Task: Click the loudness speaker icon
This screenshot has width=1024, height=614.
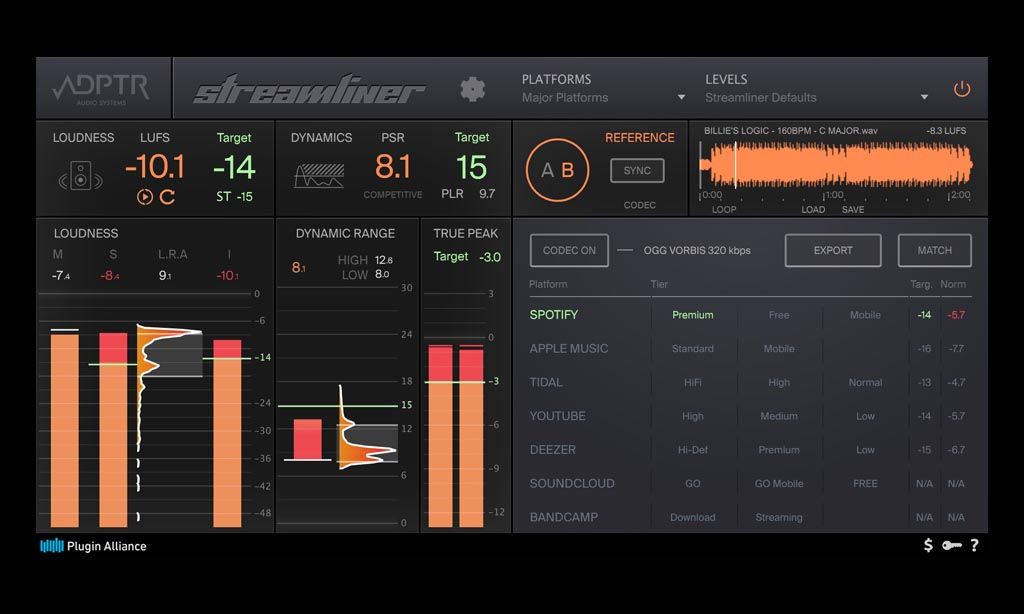Action: click(x=80, y=176)
